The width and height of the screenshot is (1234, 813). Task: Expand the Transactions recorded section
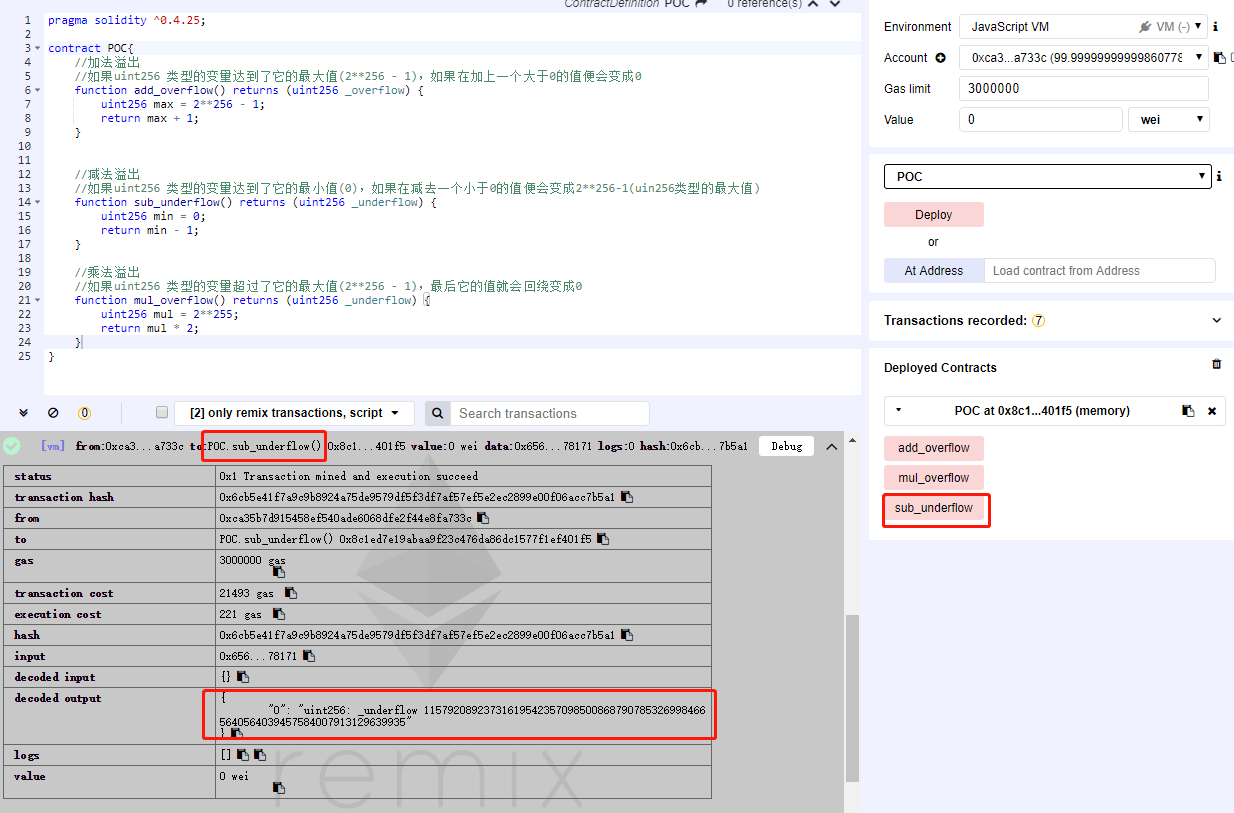[x=1217, y=320]
